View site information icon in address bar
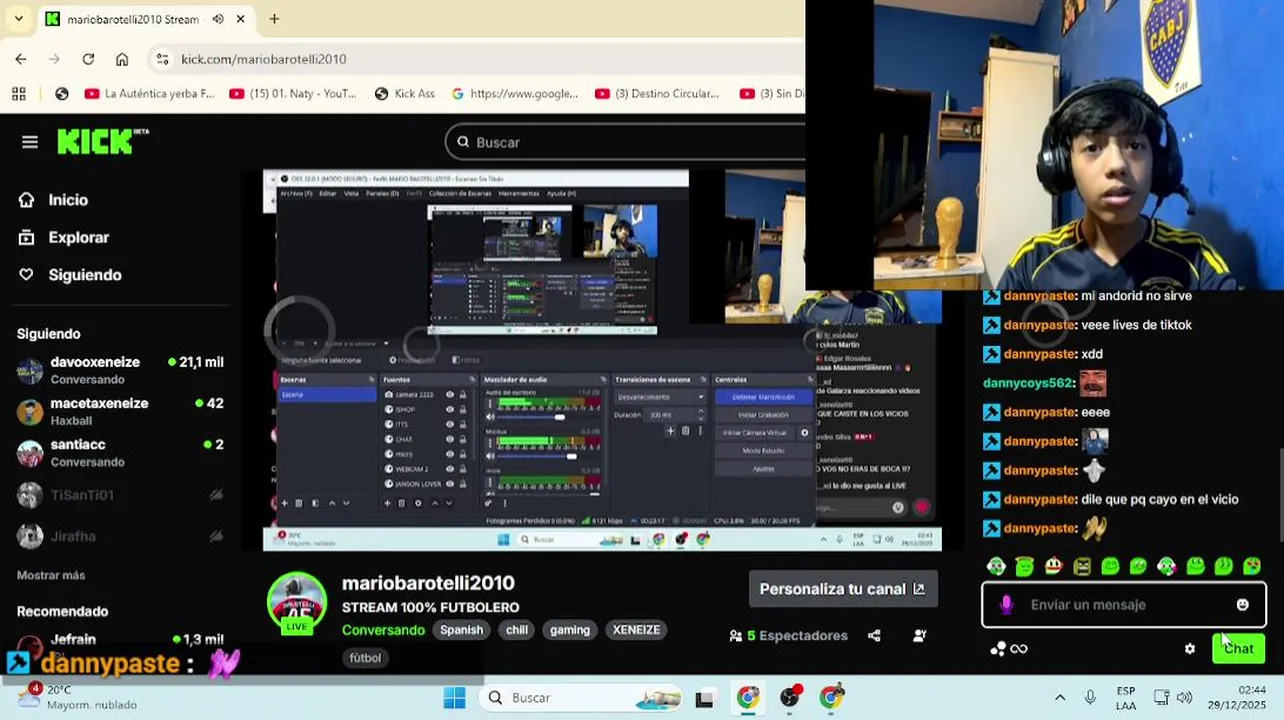This screenshot has width=1284, height=720. [163, 59]
